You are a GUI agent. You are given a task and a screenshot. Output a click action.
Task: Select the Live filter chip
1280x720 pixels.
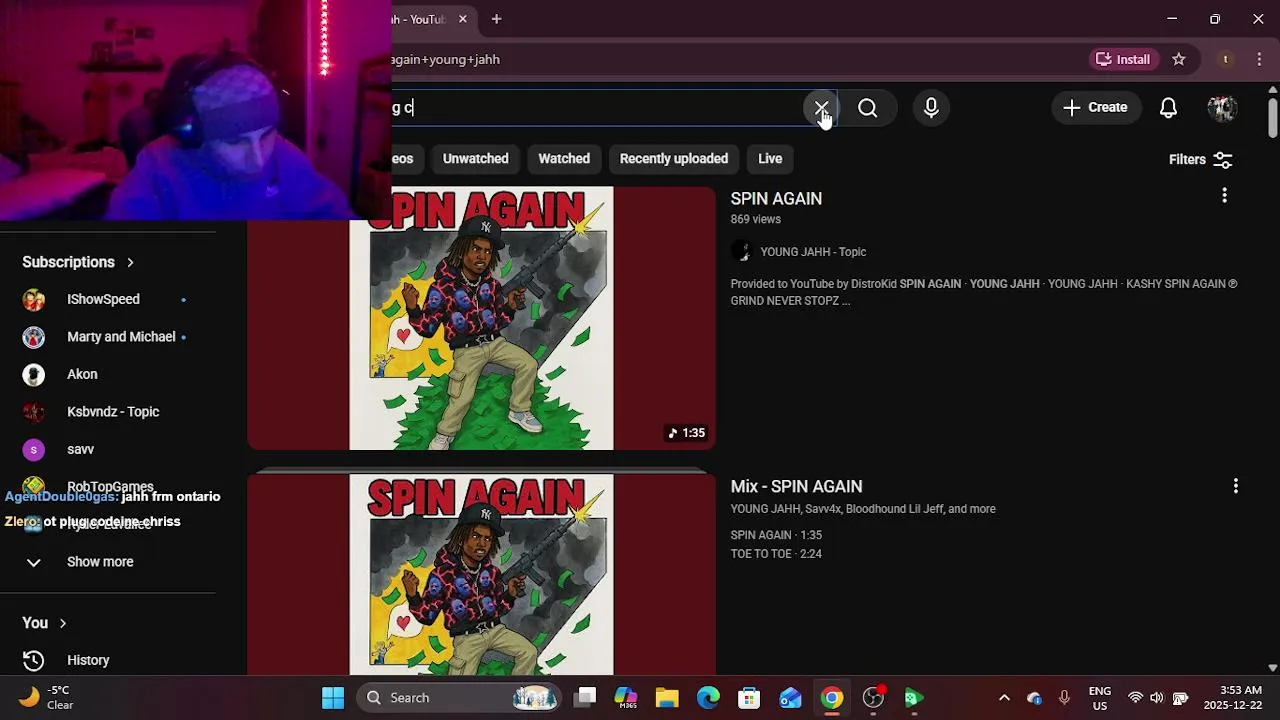pos(770,159)
